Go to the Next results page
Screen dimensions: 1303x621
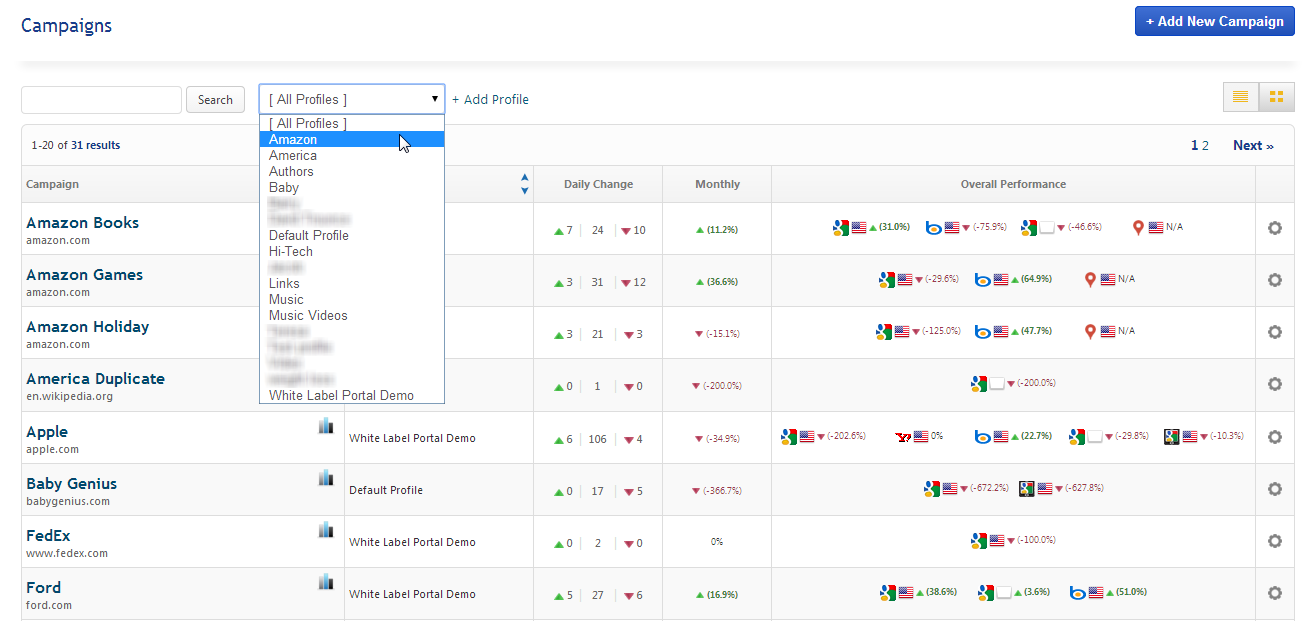pyautogui.click(x=1253, y=146)
